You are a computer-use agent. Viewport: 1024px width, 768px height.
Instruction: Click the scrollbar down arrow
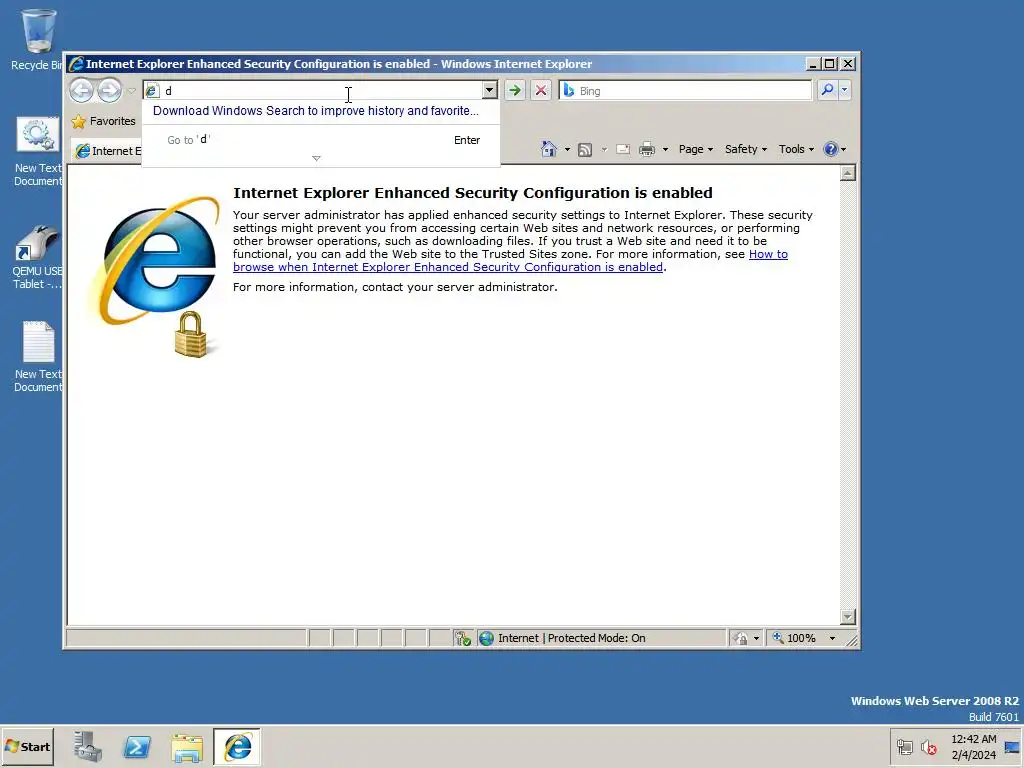(x=848, y=616)
